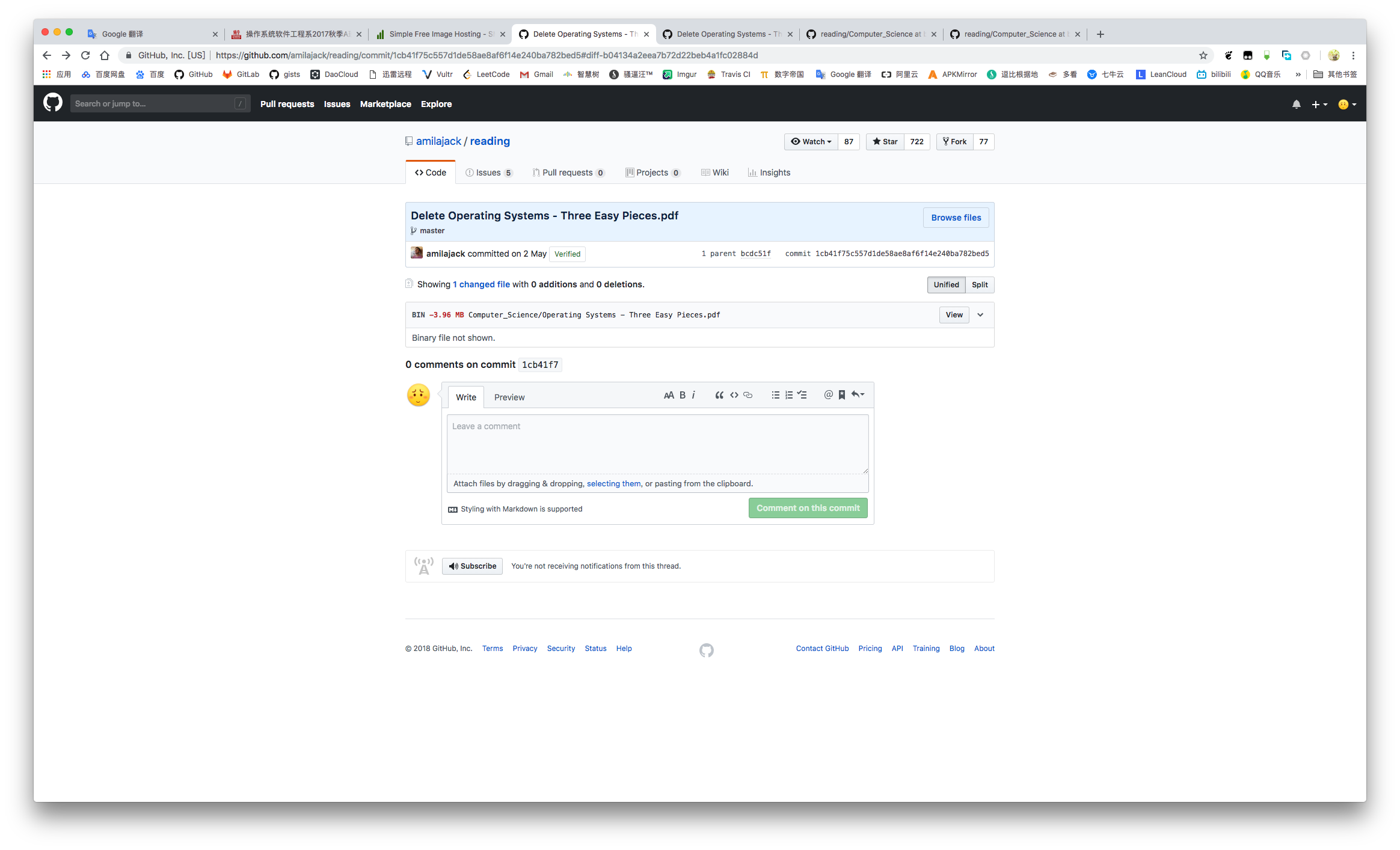Click the GitHub Octocat home icon
Viewport: 1400px width, 850px height.
tap(52, 103)
